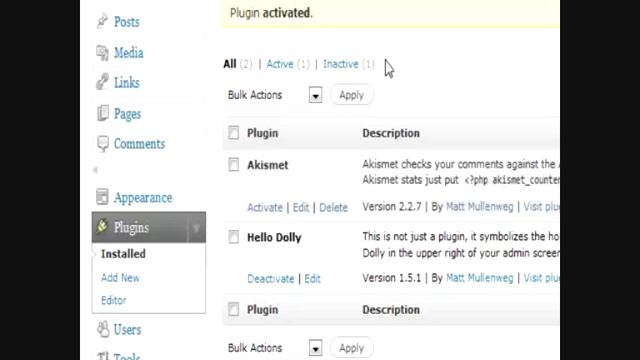
Task: Click the 'Plugin activated.' notice
Action: (x=271, y=13)
